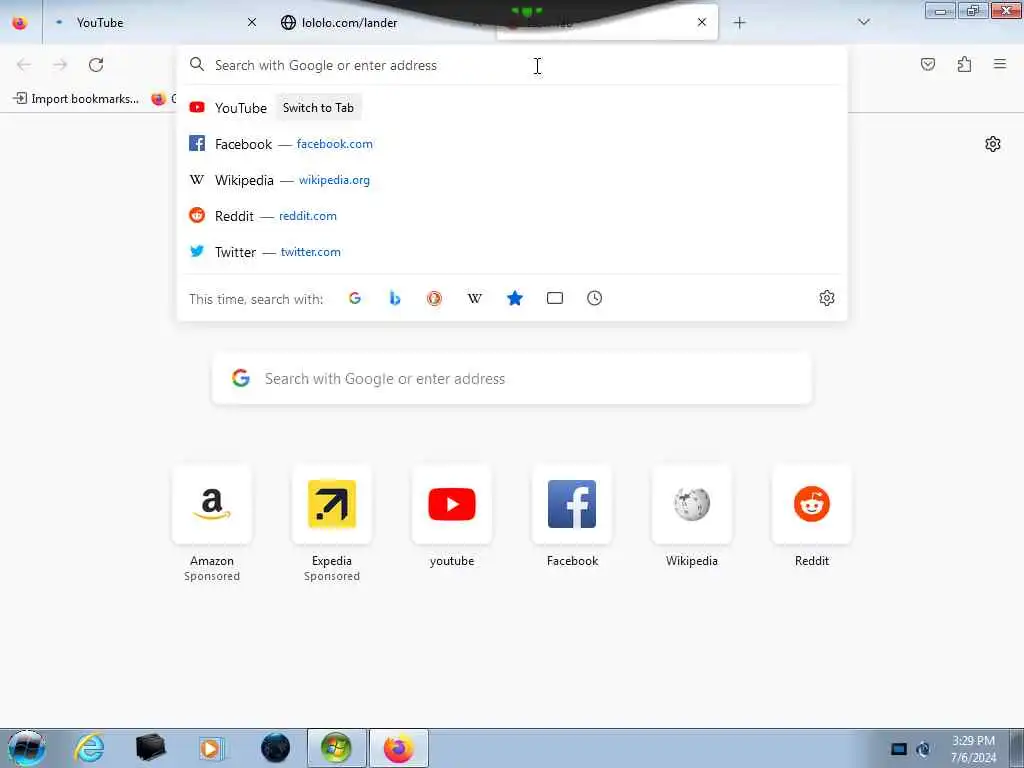Go forward with the right arrow
The width and height of the screenshot is (1024, 768).
[x=60, y=65]
